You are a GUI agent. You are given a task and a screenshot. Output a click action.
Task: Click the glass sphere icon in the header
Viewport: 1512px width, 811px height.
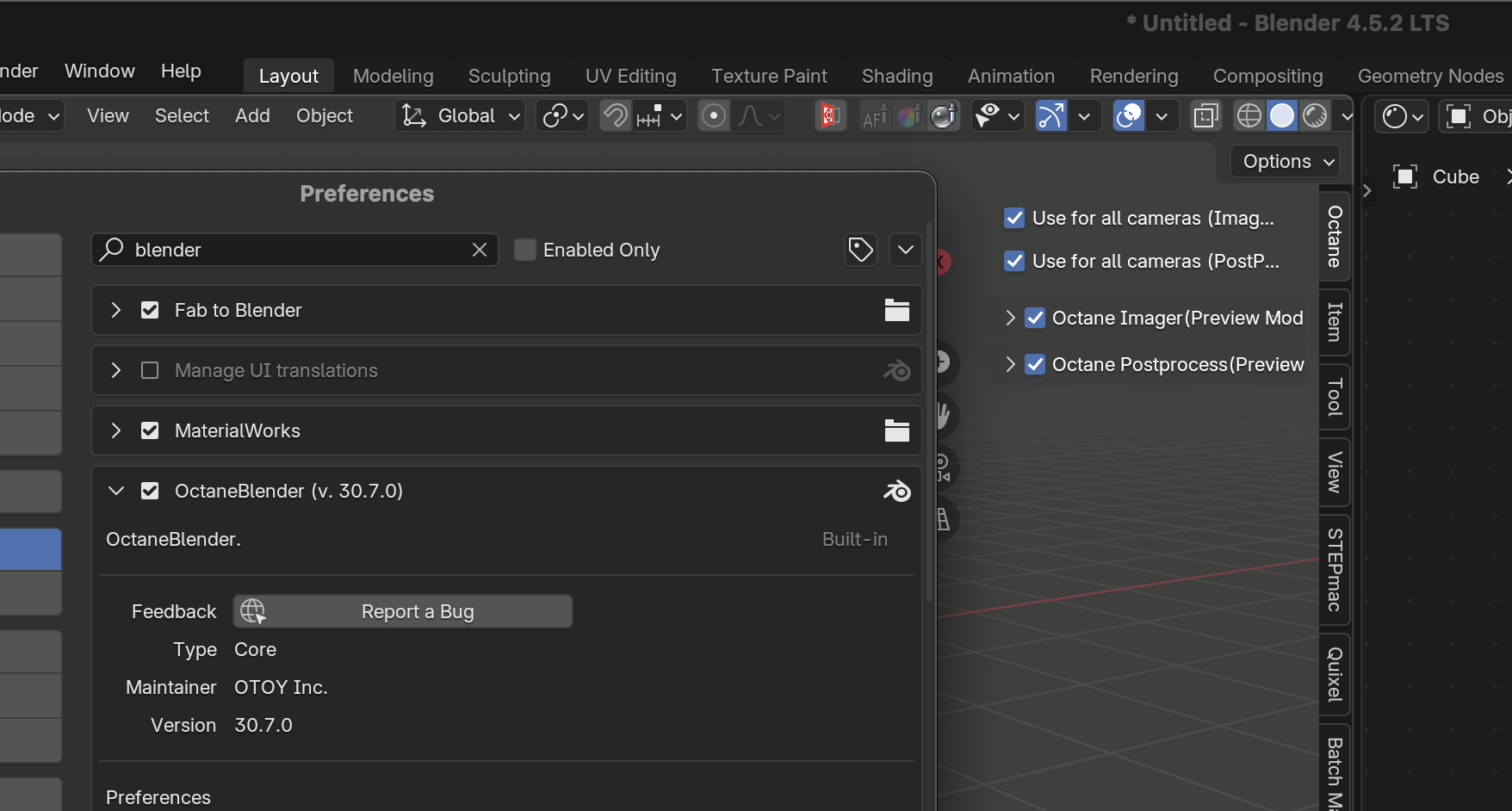tap(944, 115)
